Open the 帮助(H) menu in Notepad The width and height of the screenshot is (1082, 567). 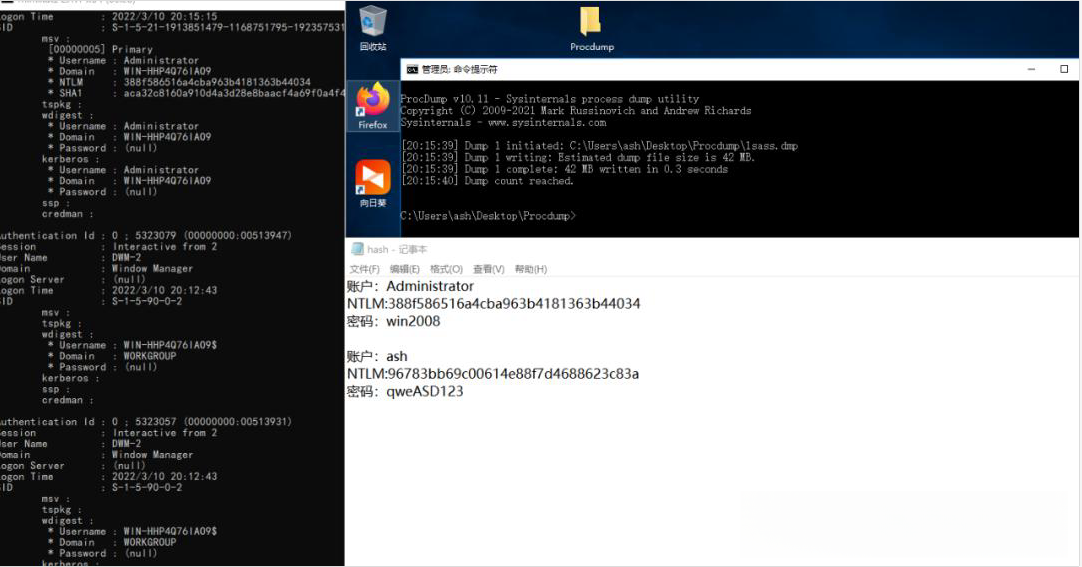point(531,269)
